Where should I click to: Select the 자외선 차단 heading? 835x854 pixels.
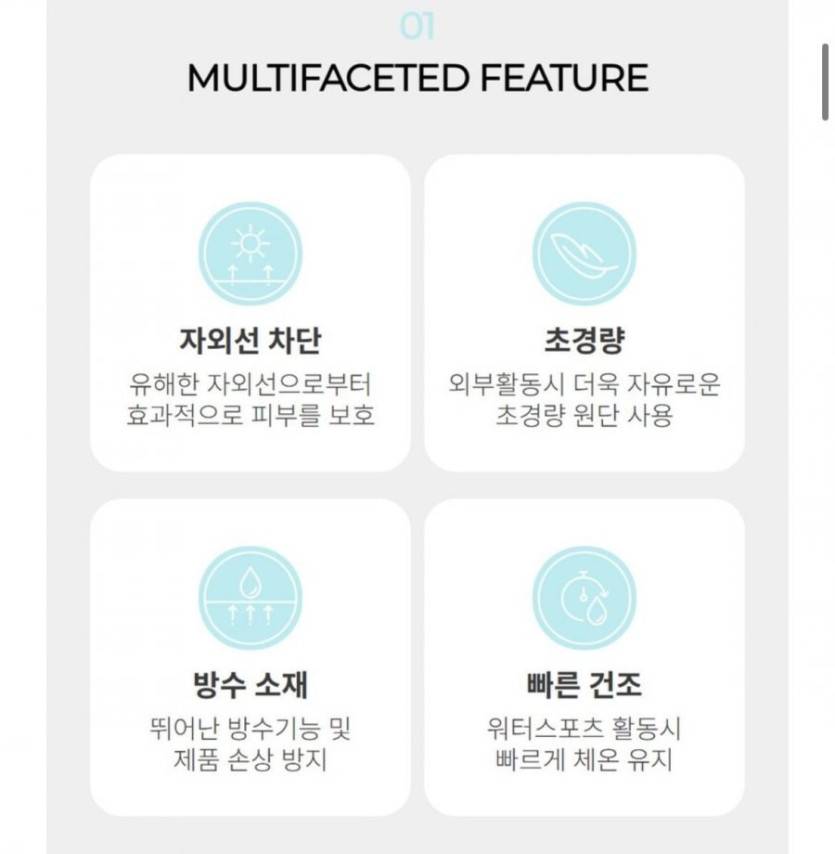pyautogui.click(x=250, y=341)
